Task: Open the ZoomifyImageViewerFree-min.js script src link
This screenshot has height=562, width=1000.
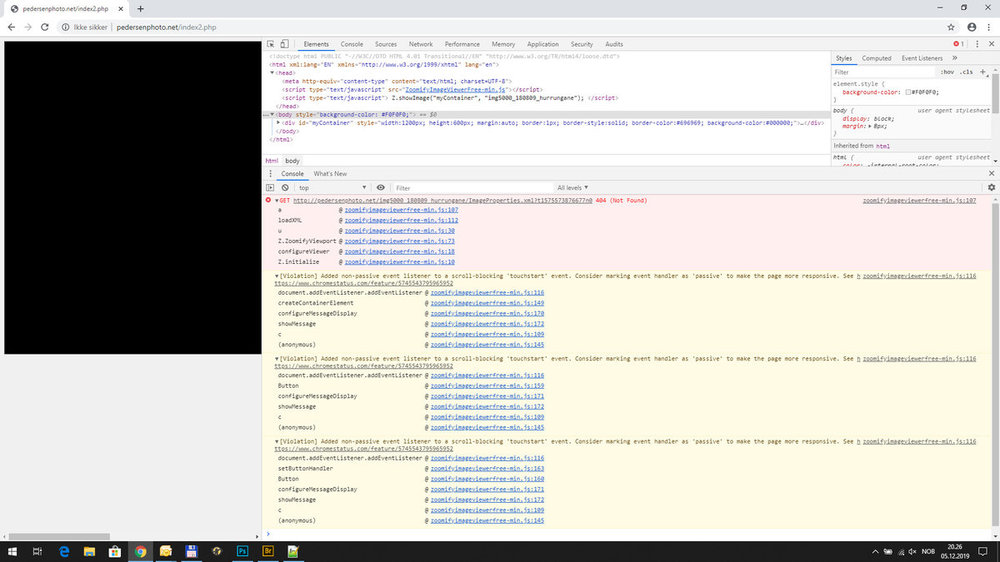Action: coord(455,90)
